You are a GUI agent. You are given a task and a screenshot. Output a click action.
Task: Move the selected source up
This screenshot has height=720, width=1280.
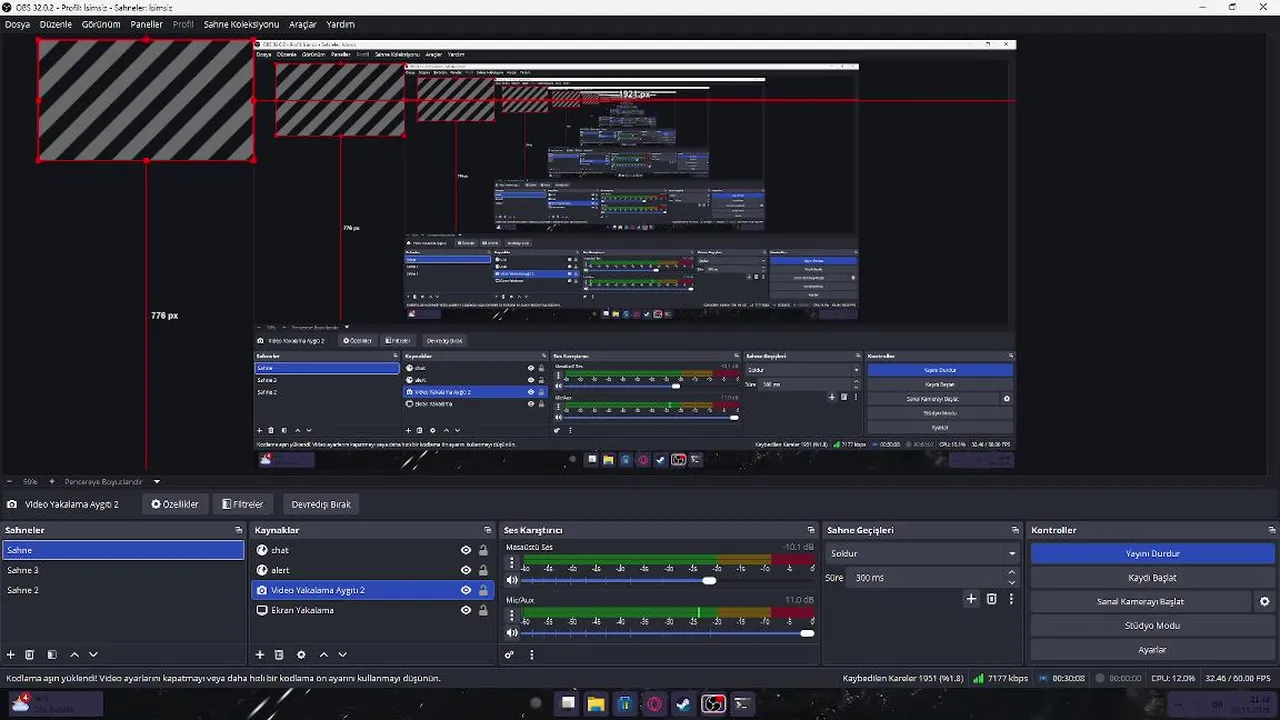click(323, 655)
